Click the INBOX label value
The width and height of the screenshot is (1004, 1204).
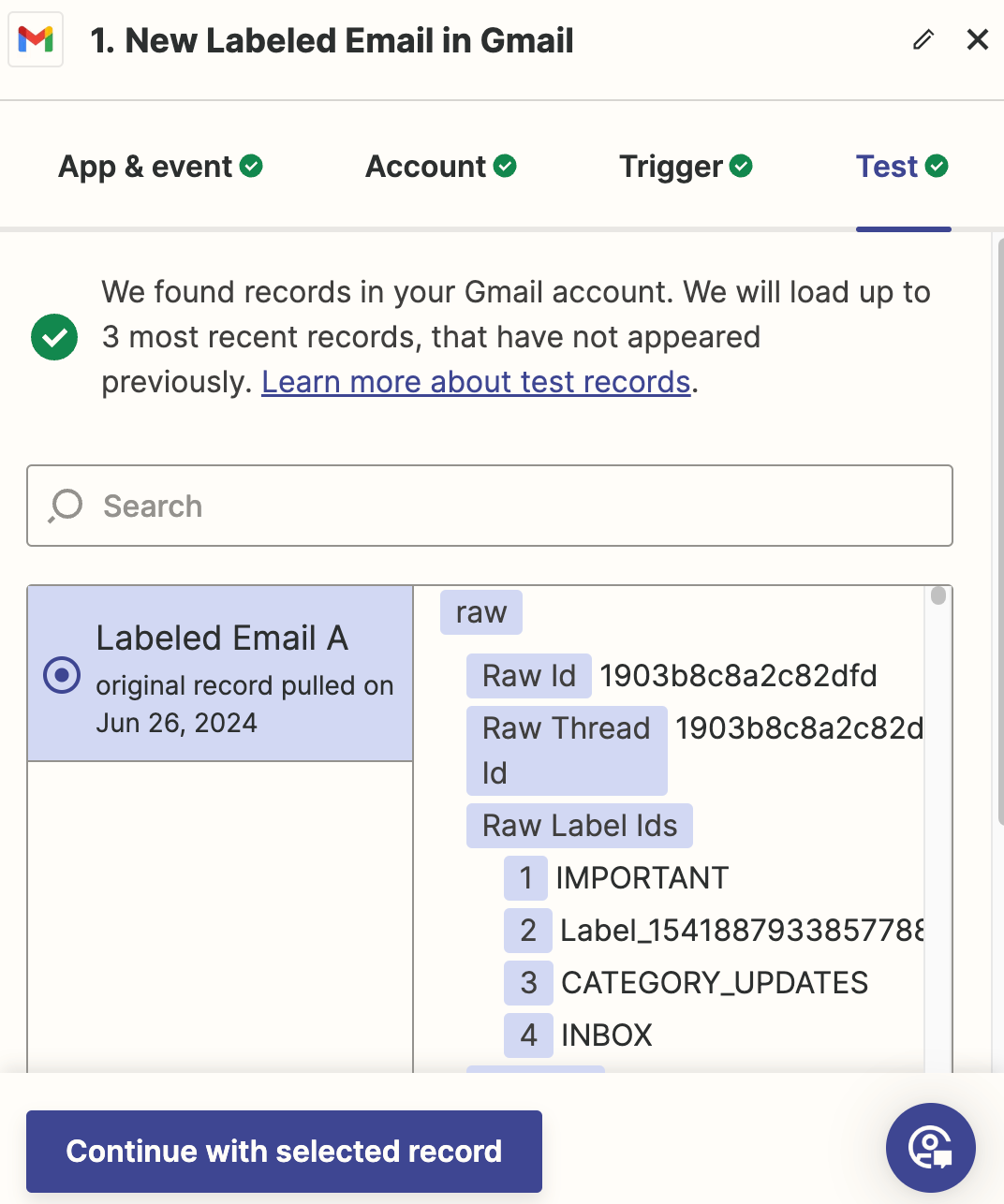[607, 1035]
